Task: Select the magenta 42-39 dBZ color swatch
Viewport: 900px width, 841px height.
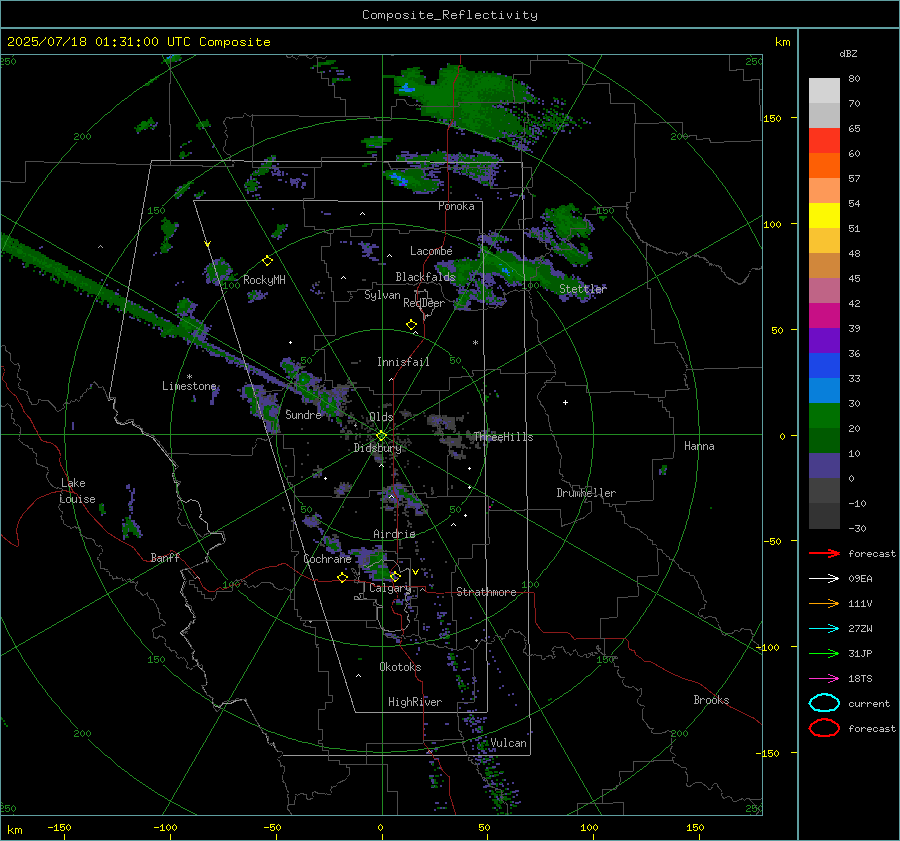Action: tap(824, 316)
